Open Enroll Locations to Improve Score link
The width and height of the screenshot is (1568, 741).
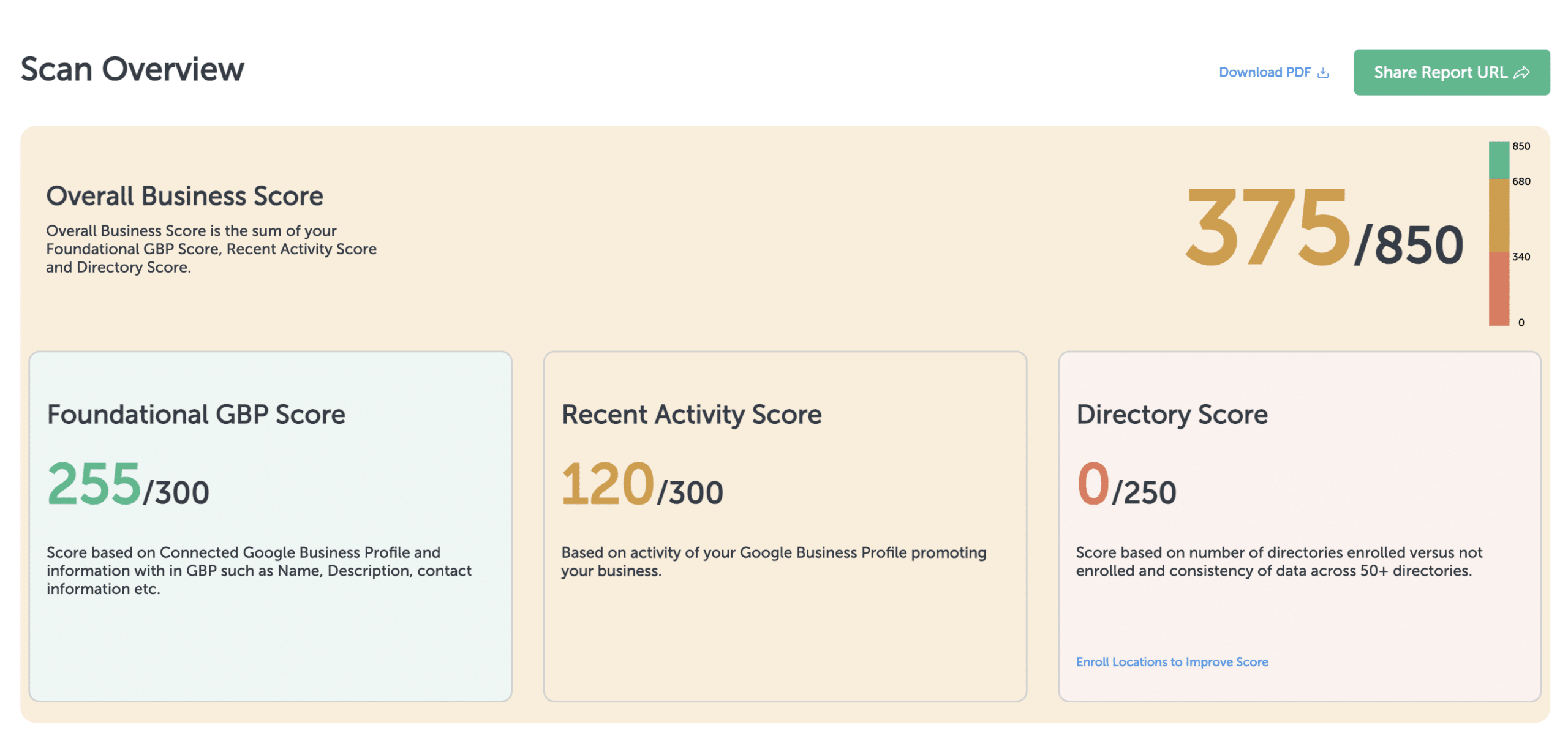point(1171,661)
